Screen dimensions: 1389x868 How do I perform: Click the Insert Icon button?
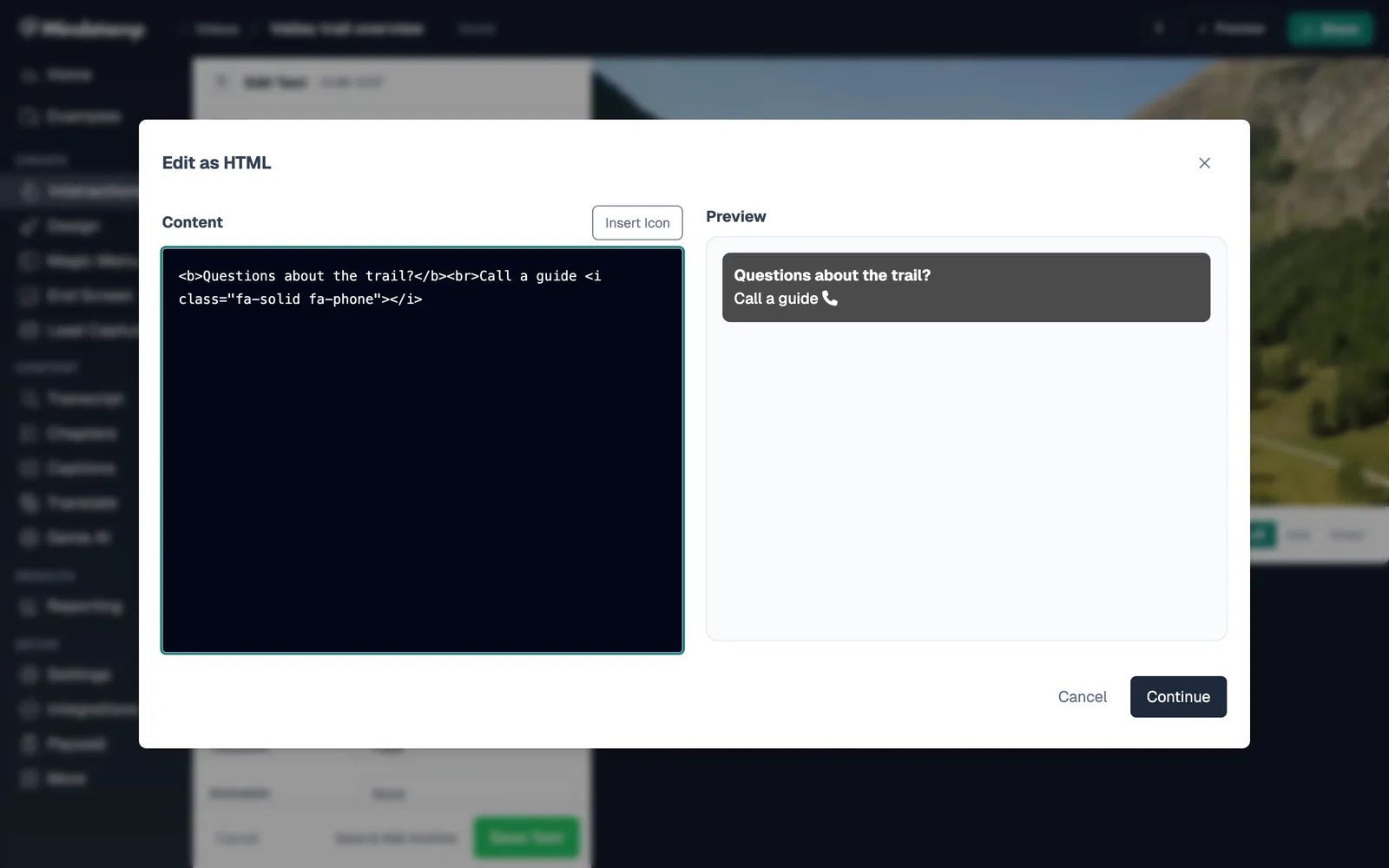click(637, 223)
